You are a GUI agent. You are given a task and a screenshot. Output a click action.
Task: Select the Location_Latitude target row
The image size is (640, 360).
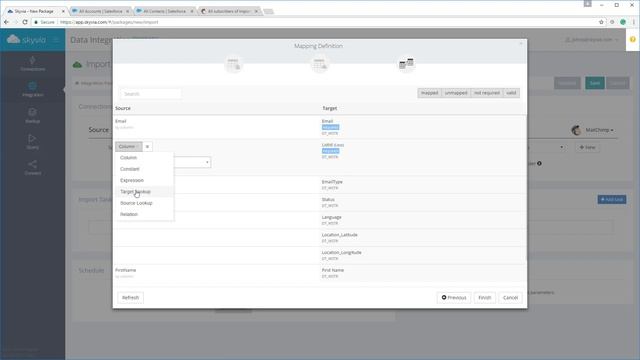423,238
